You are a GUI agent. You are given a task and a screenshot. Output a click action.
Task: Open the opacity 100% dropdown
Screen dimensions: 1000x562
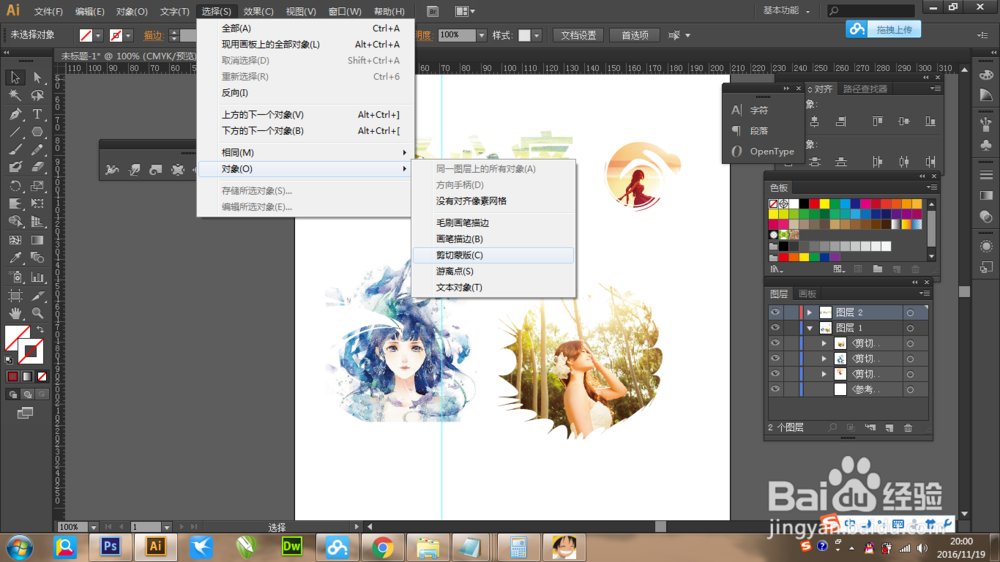(482, 35)
